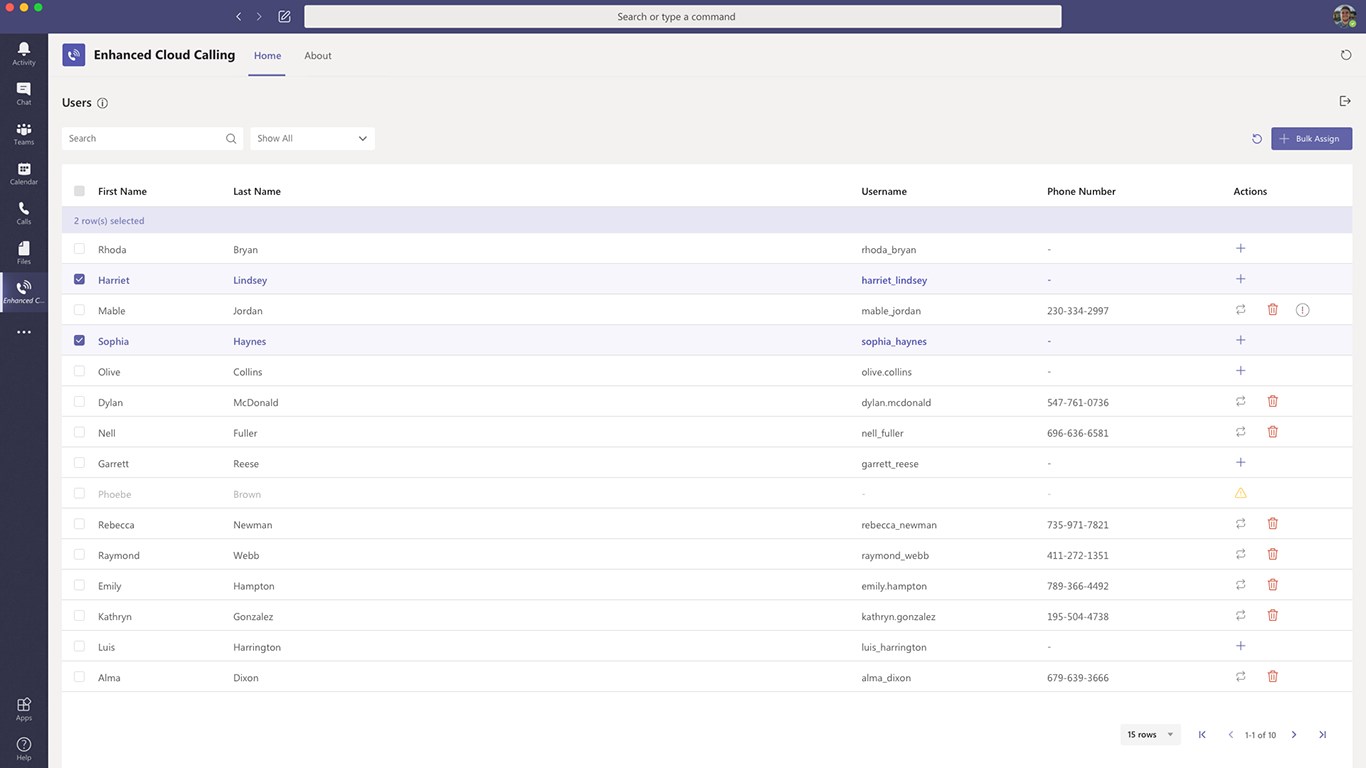This screenshot has width=1366, height=768.
Task: Assign a number to Rhoda Bryan
Action: point(1240,248)
